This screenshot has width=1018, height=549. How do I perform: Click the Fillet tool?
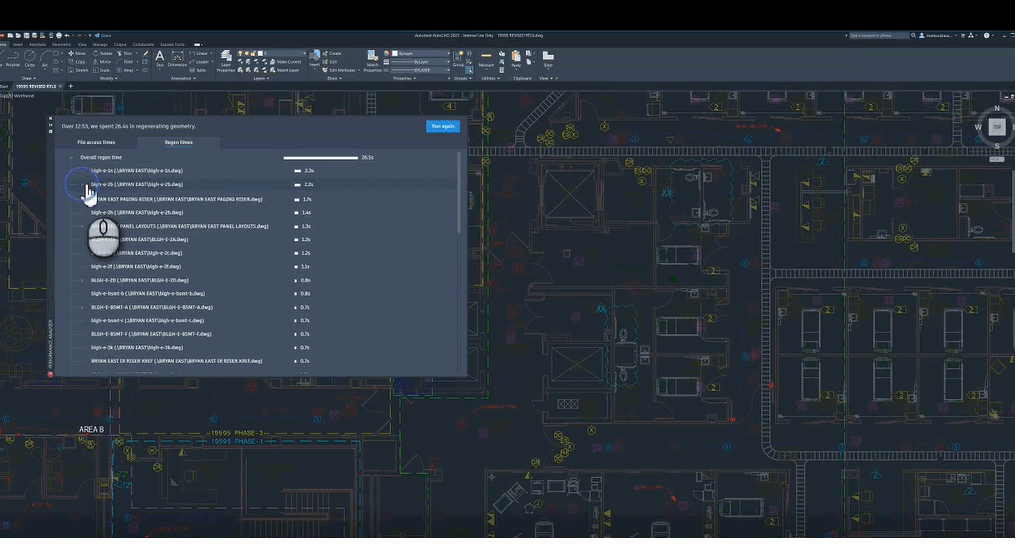point(126,62)
